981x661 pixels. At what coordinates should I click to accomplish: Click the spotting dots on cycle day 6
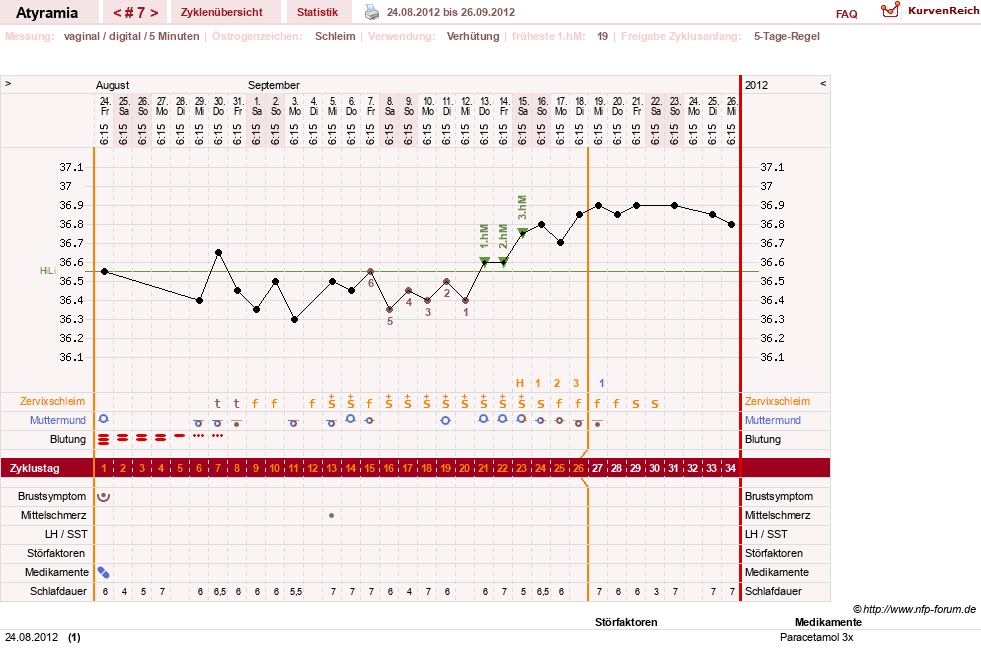pos(199,435)
